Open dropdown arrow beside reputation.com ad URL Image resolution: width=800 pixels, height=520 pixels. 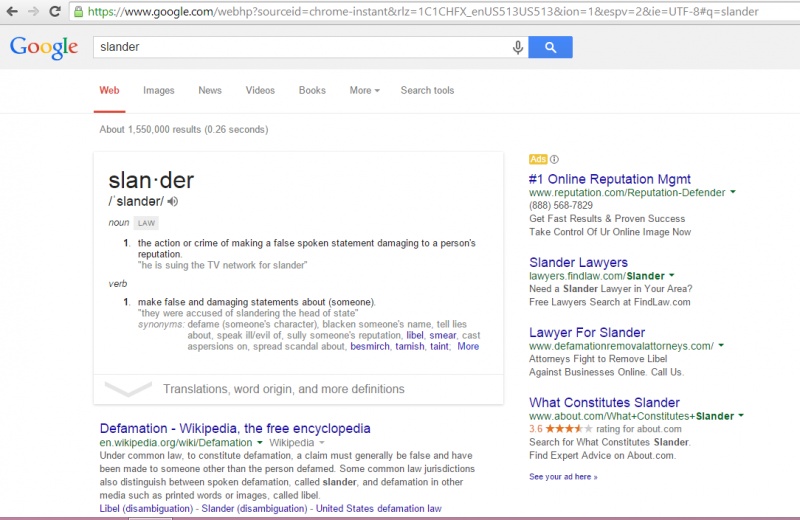pos(733,192)
